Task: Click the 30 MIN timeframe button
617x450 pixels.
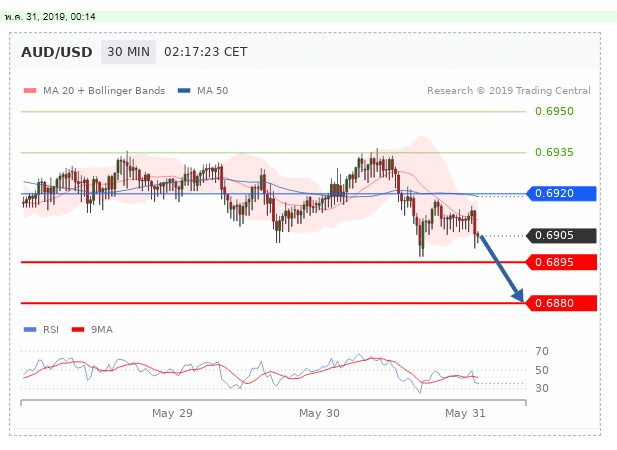Action: (x=128, y=52)
